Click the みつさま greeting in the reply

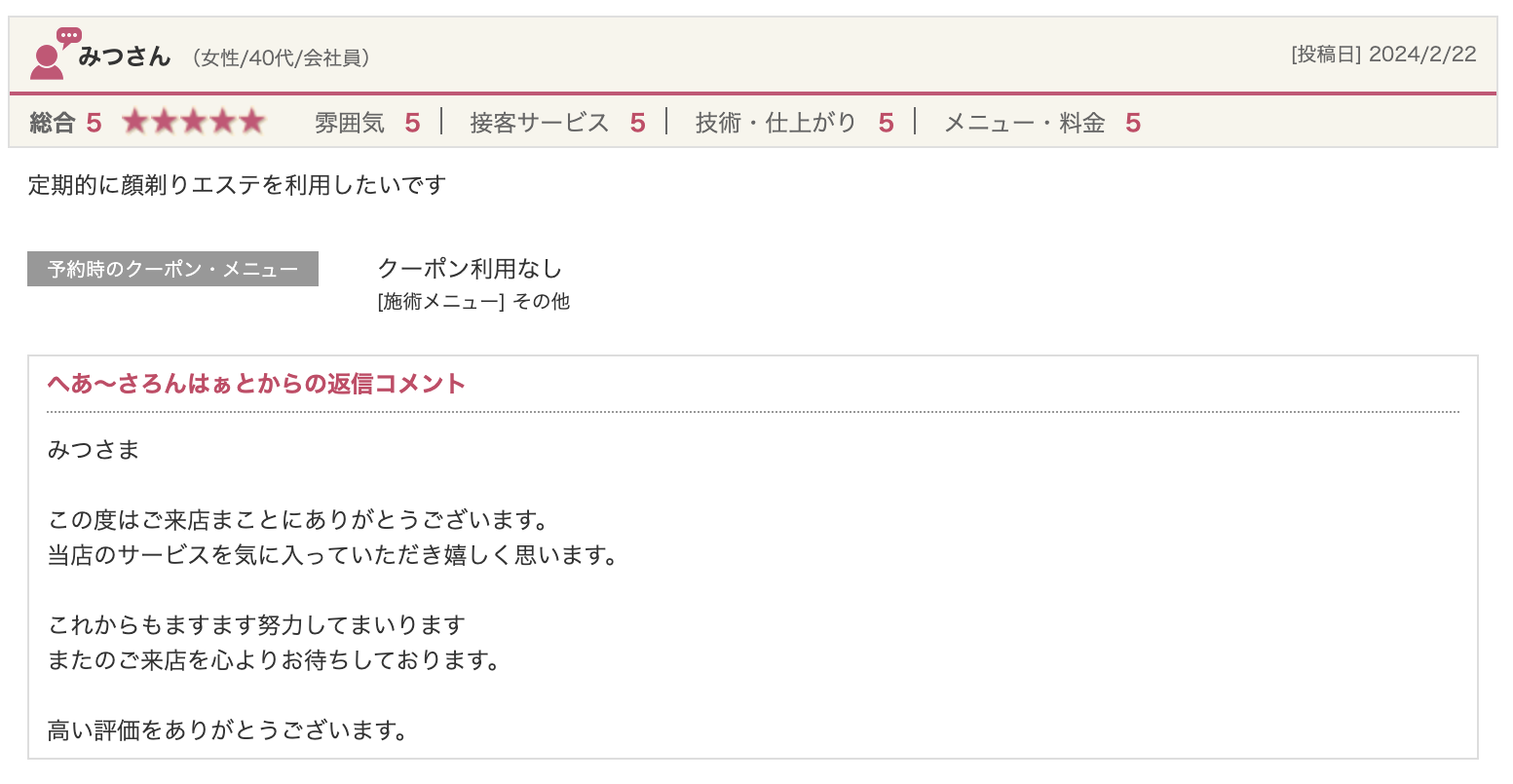tap(94, 450)
